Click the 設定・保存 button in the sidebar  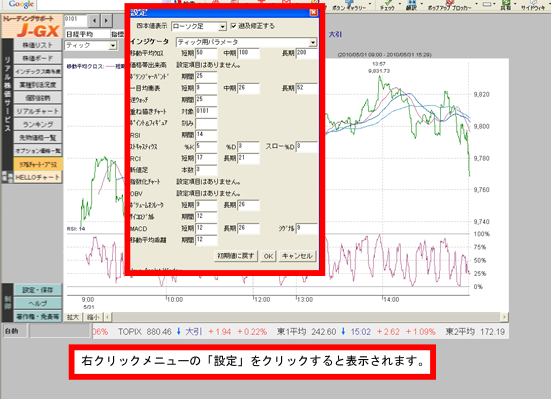(x=38, y=290)
